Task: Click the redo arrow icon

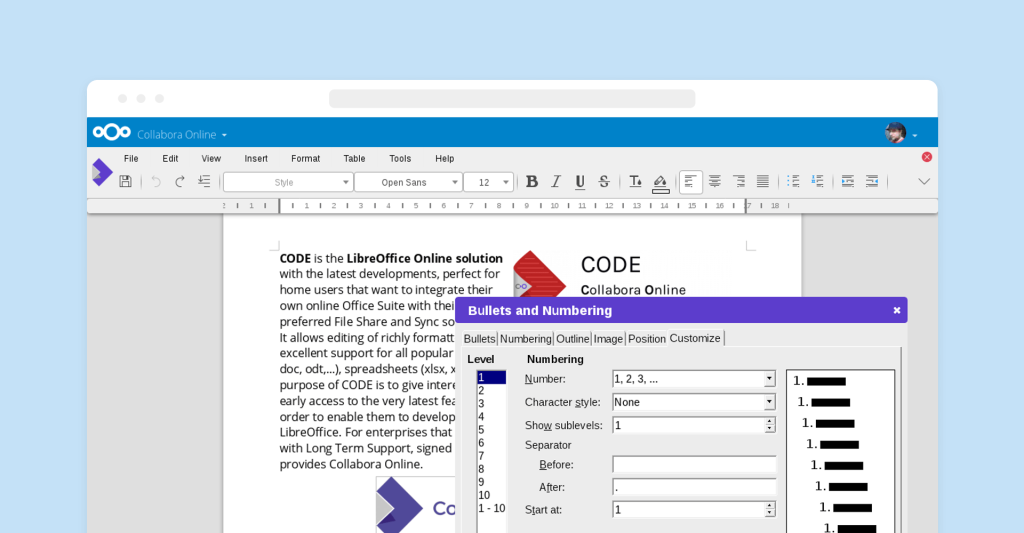Action: (180, 181)
